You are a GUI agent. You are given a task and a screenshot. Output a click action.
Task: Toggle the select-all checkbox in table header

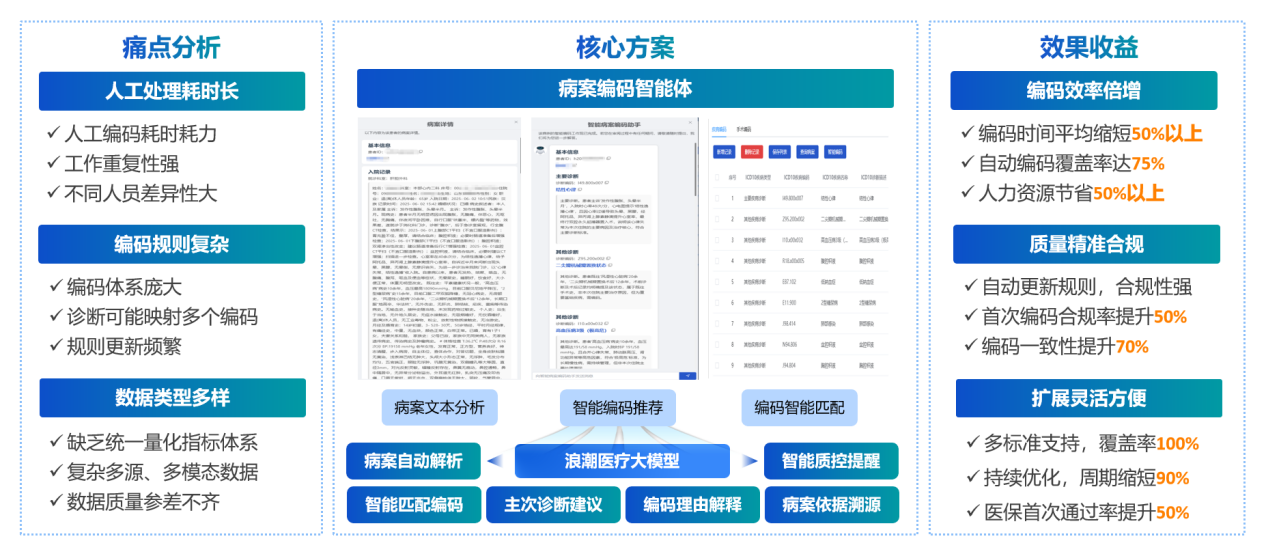tap(716, 177)
